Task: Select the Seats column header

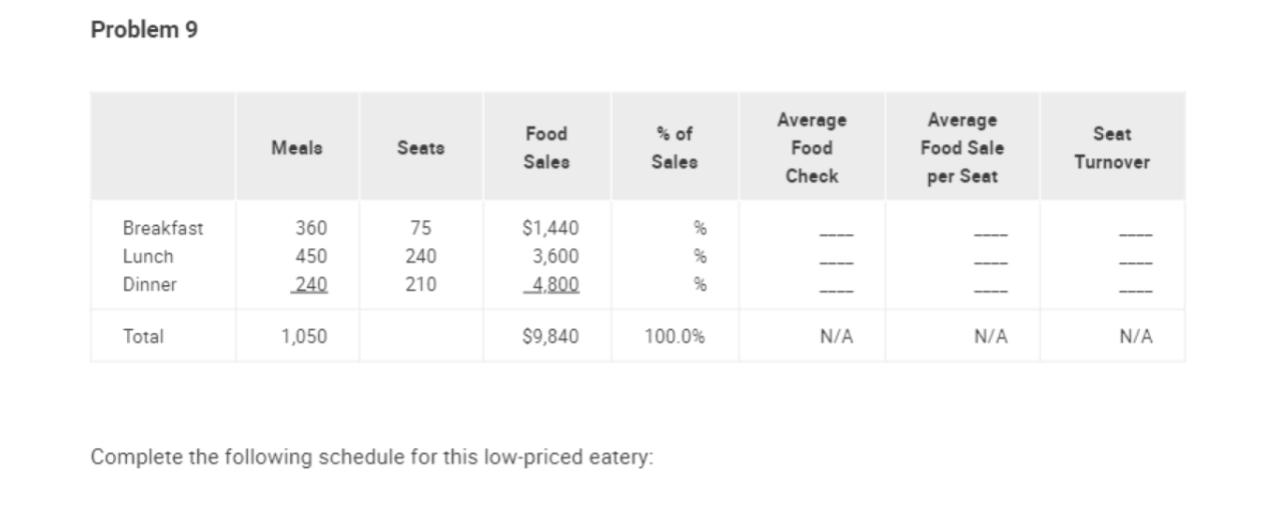Action: (x=420, y=148)
